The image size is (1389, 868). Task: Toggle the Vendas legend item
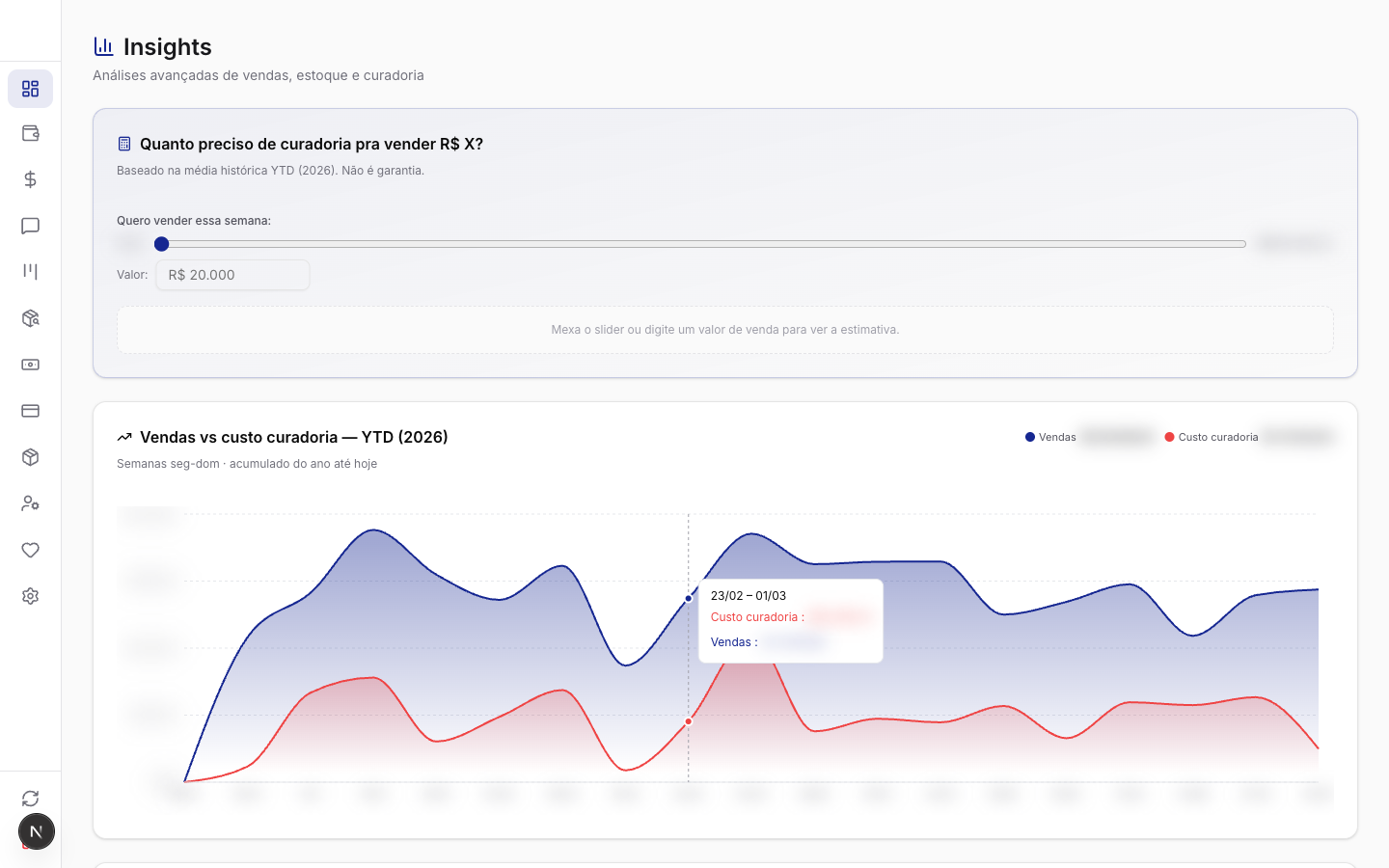pos(1050,437)
